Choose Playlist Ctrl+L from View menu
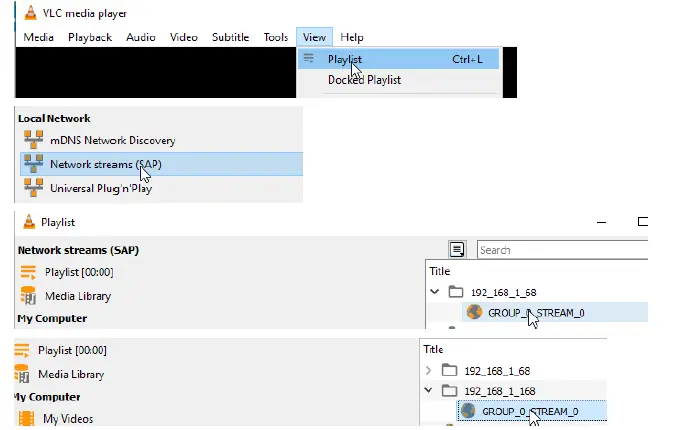Image resolution: width=684 pixels, height=430 pixels. (398, 59)
